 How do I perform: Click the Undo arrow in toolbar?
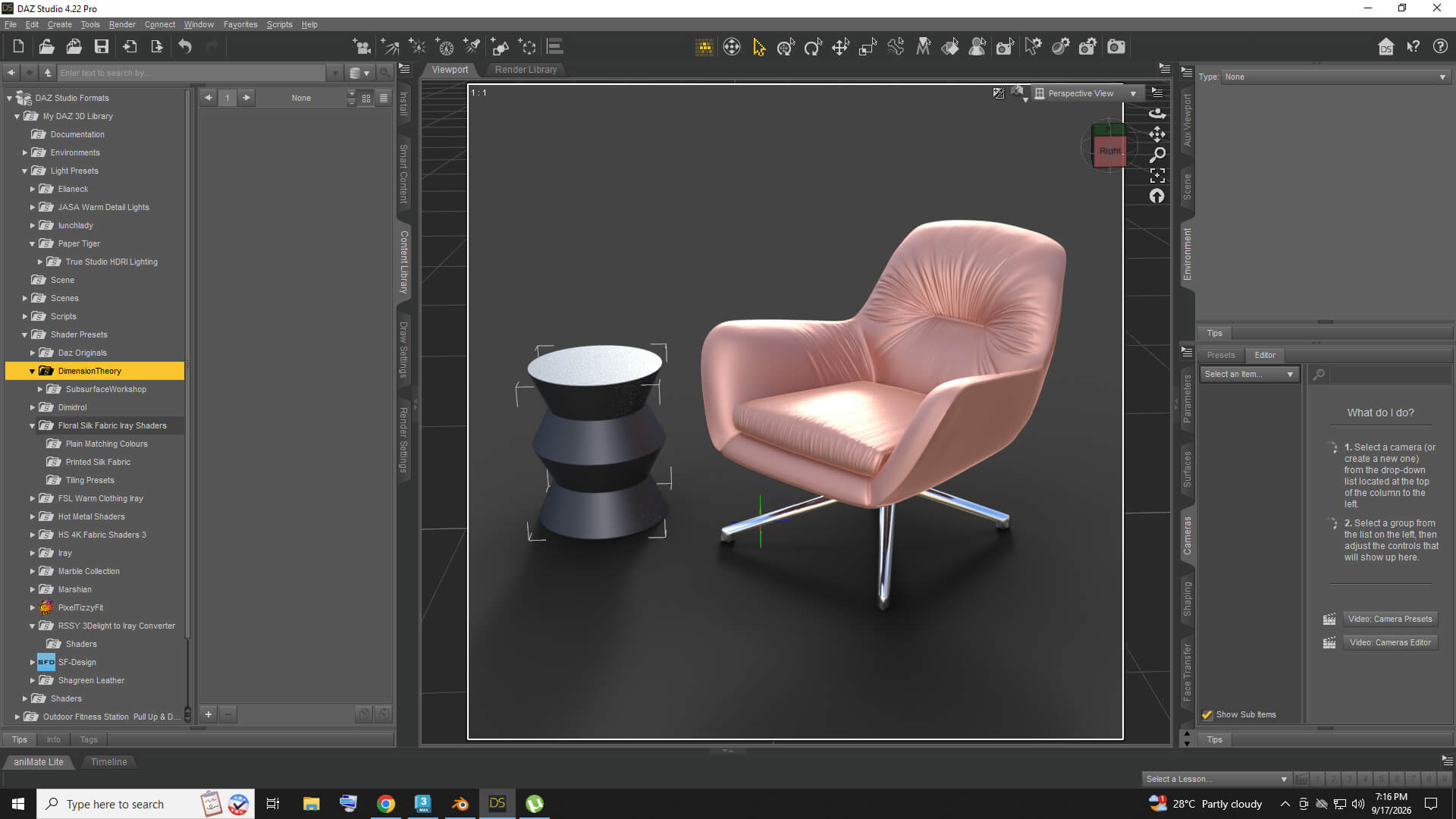click(x=185, y=47)
